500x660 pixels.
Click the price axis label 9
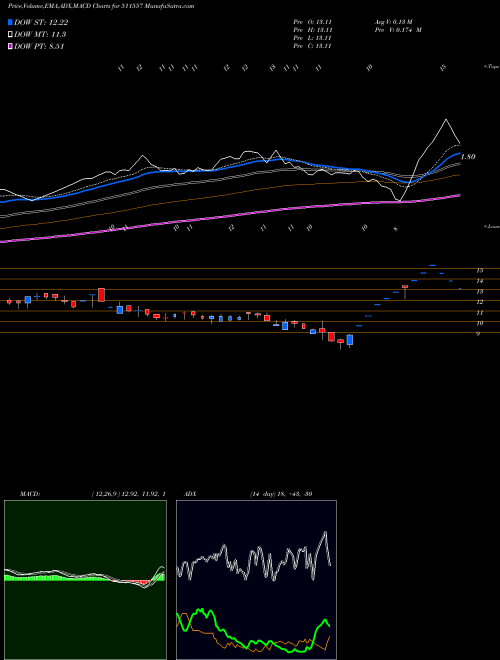(x=479, y=334)
